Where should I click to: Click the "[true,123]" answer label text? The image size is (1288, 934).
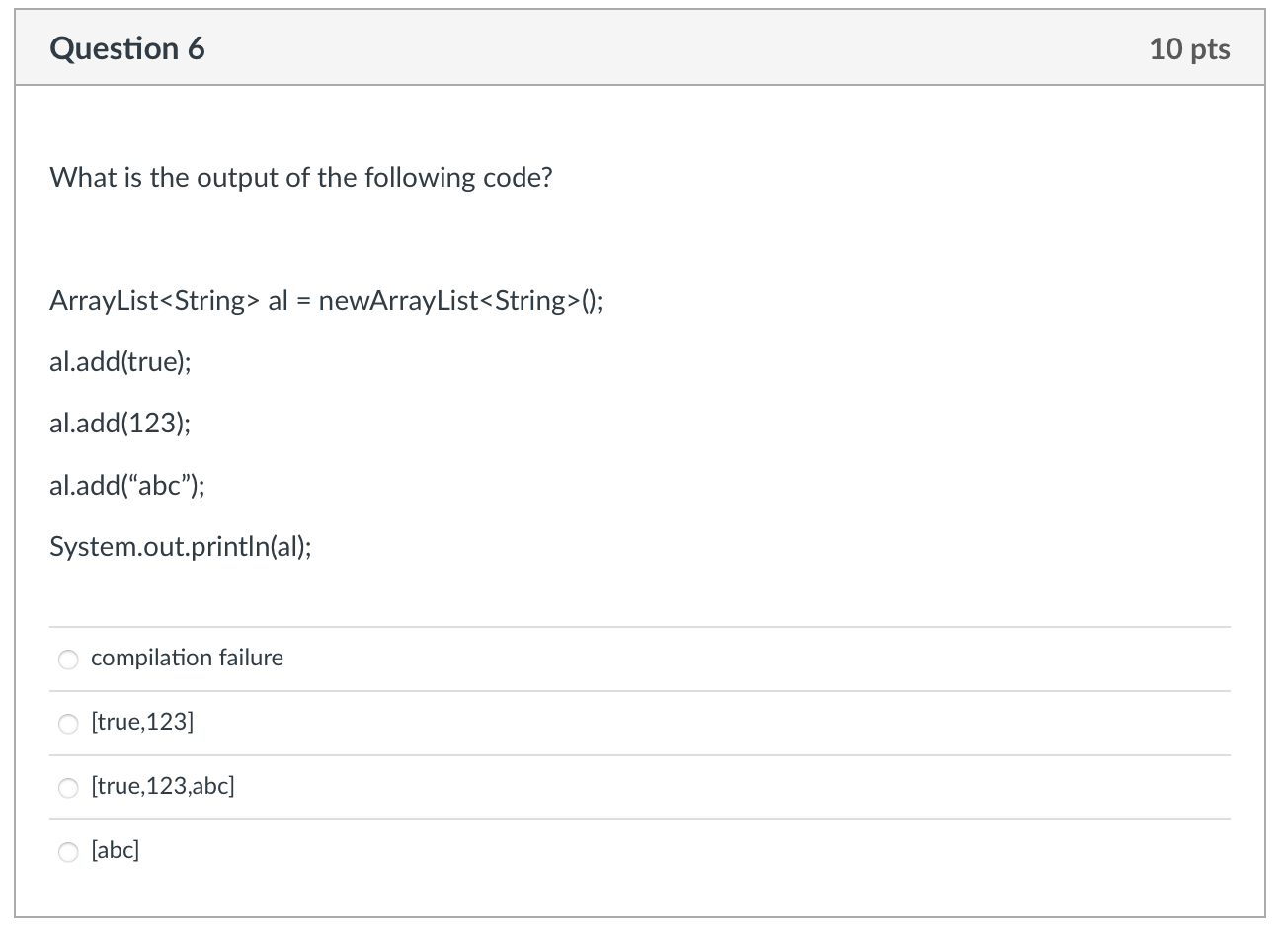click(x=142, y=722)
